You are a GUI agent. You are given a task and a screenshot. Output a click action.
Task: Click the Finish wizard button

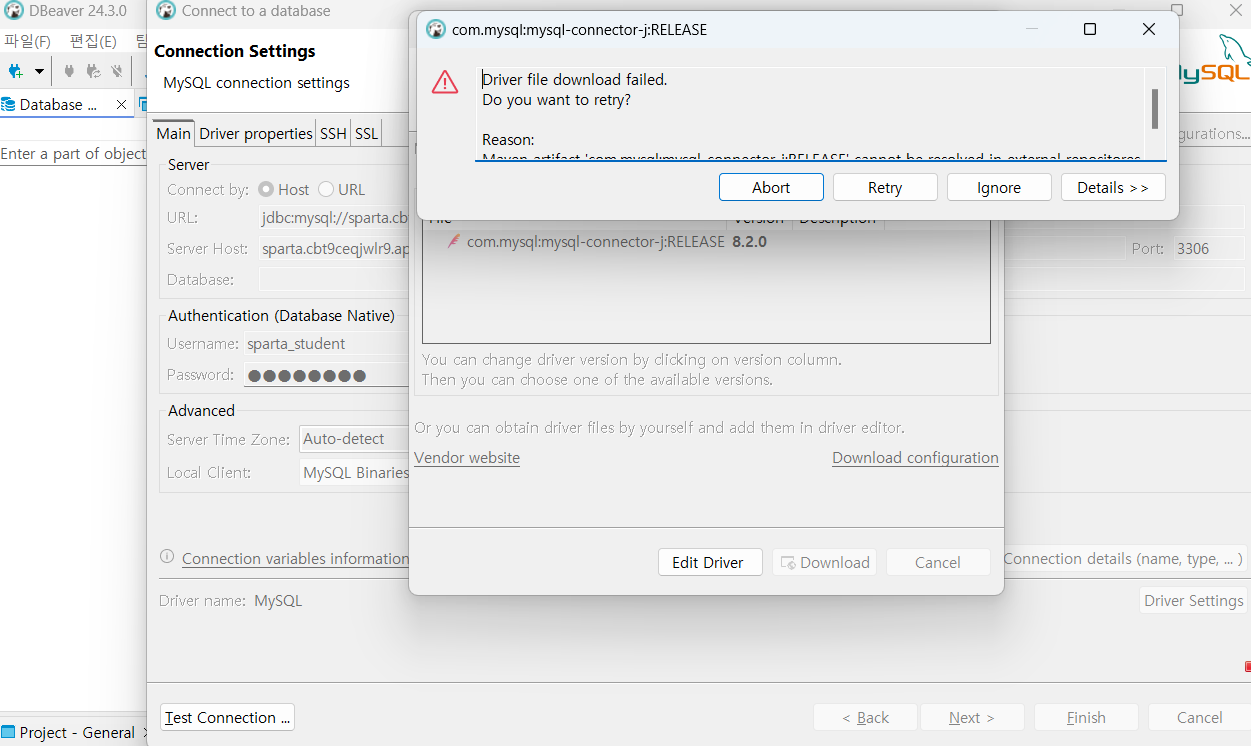(x=1086, y=717)
